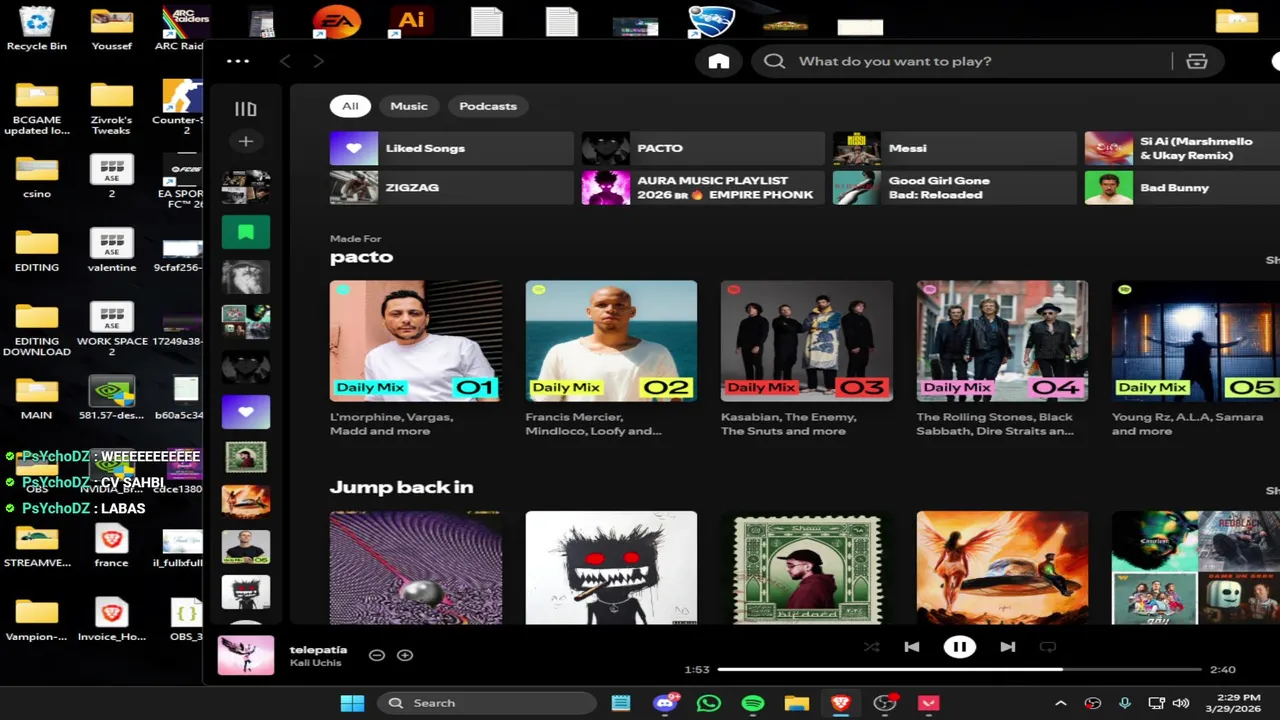Open Daily Mix 05 cover

(1196, 341)
